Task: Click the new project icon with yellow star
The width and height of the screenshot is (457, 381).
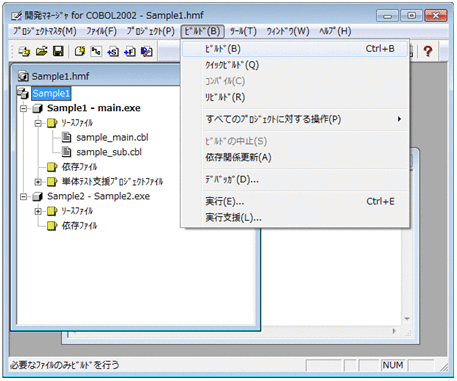Action: (80, 51)
